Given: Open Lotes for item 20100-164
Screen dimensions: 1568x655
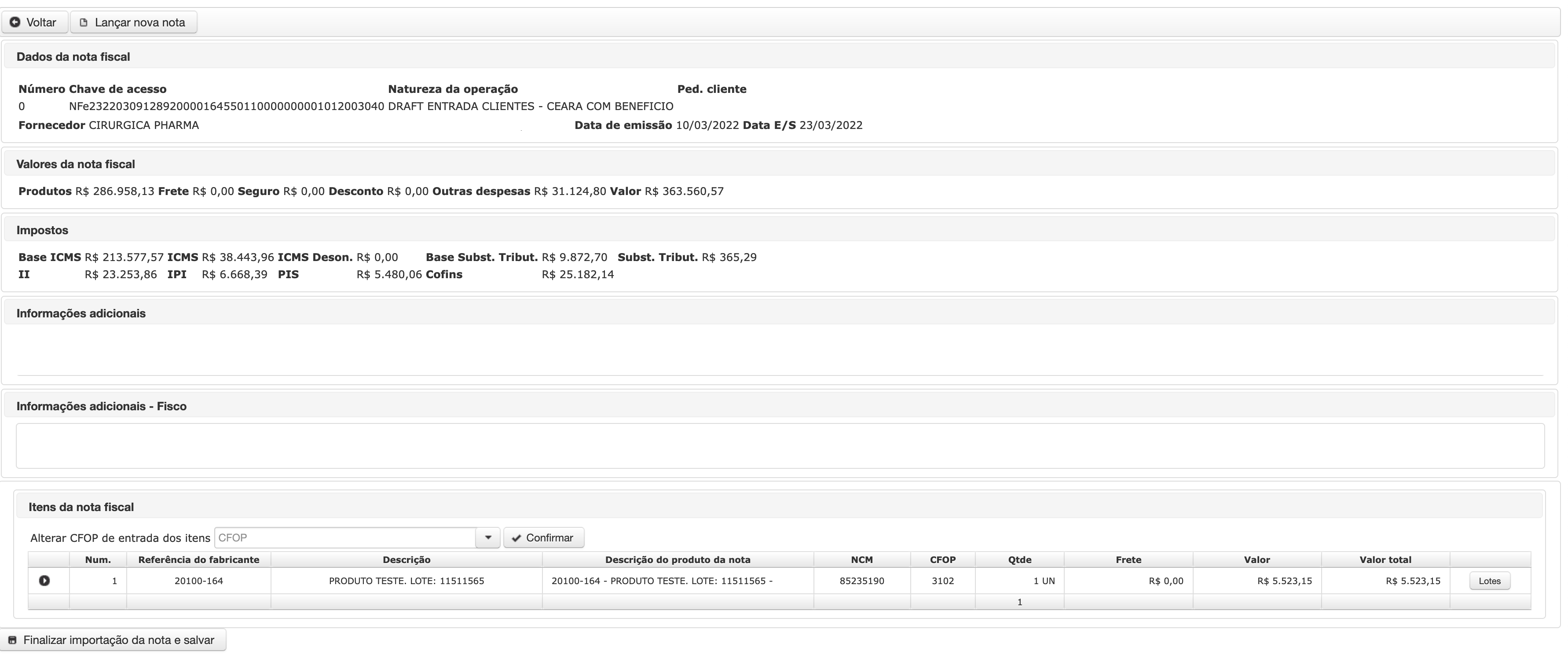Looking at the screenshot, I should tap(1490, 581).
